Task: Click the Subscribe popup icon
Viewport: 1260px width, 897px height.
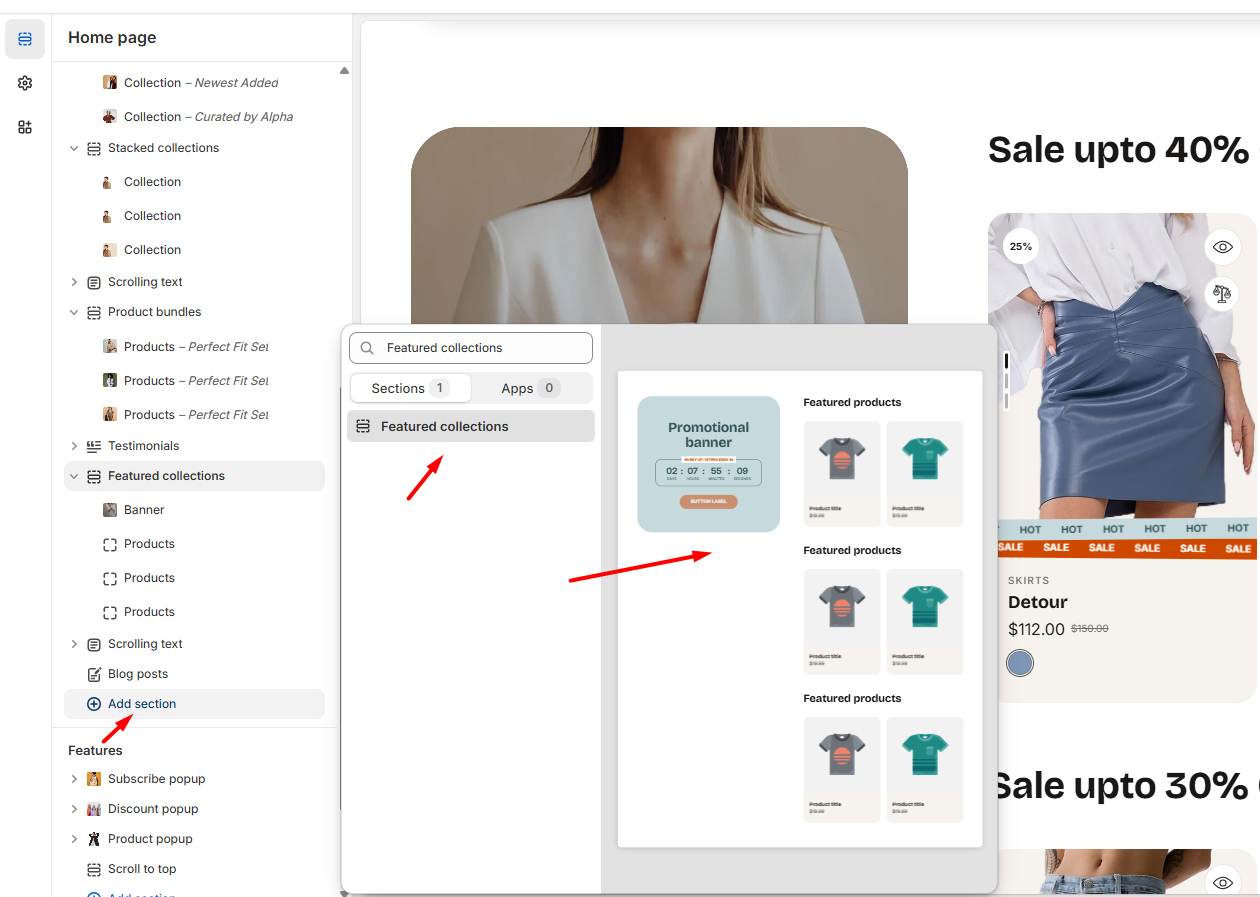Action: 94,779
